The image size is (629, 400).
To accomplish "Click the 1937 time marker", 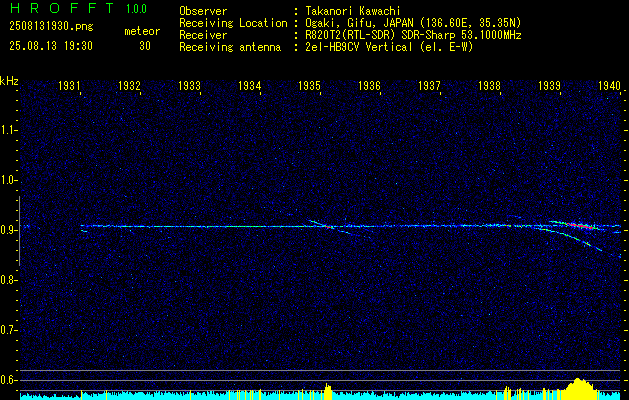I will tap(429, 85).
